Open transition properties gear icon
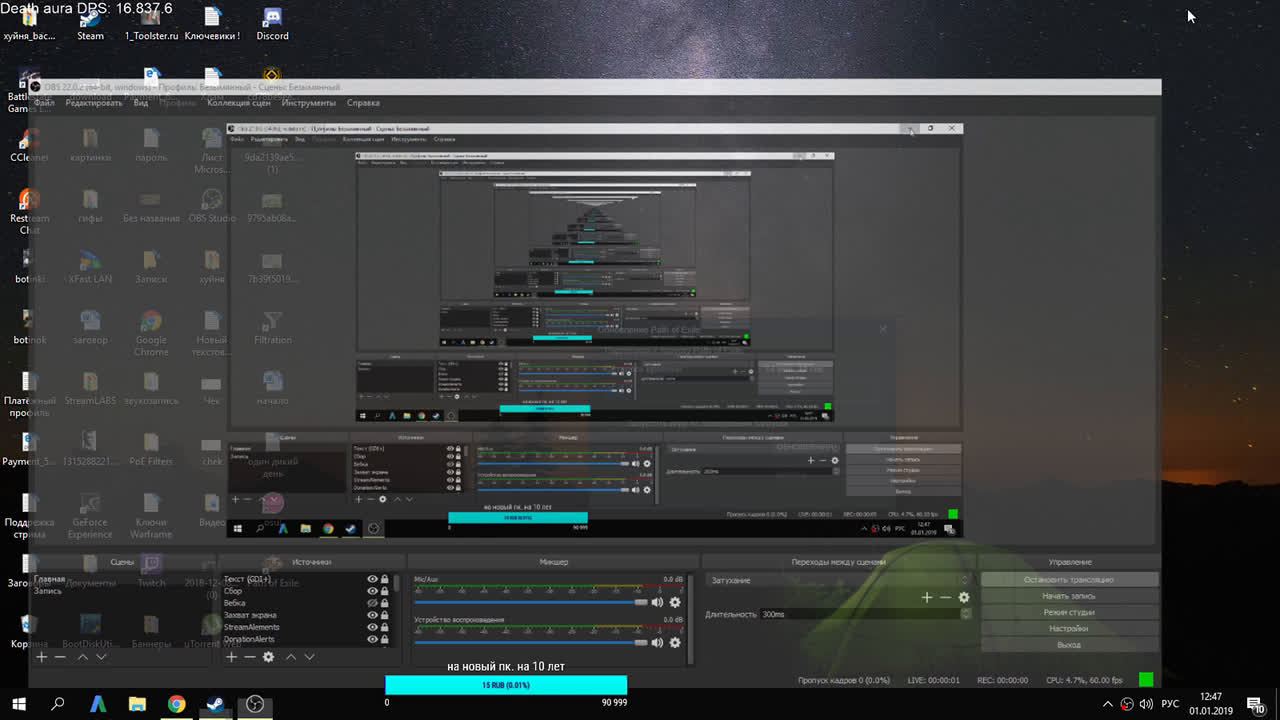The height and width of the screenshot is (720, 1280). tap(964, 597)
